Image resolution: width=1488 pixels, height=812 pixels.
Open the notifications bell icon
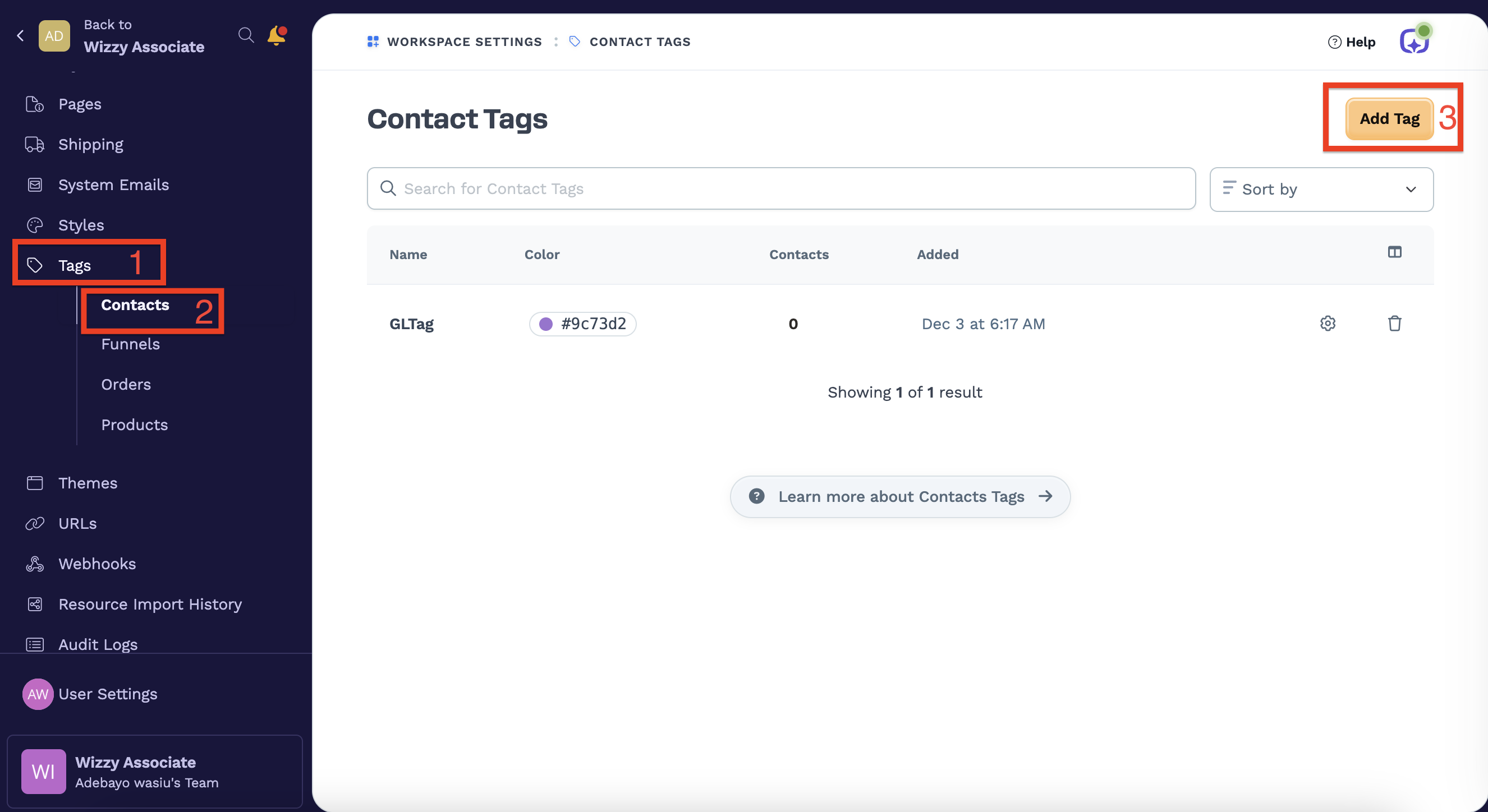point(276,36)
